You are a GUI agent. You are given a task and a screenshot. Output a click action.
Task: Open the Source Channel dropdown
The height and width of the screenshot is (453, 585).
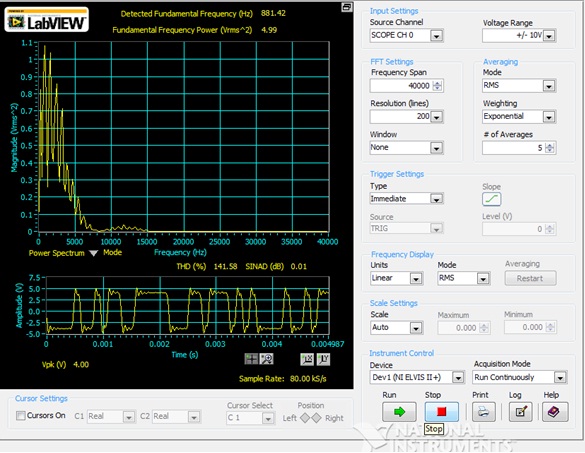406,35
